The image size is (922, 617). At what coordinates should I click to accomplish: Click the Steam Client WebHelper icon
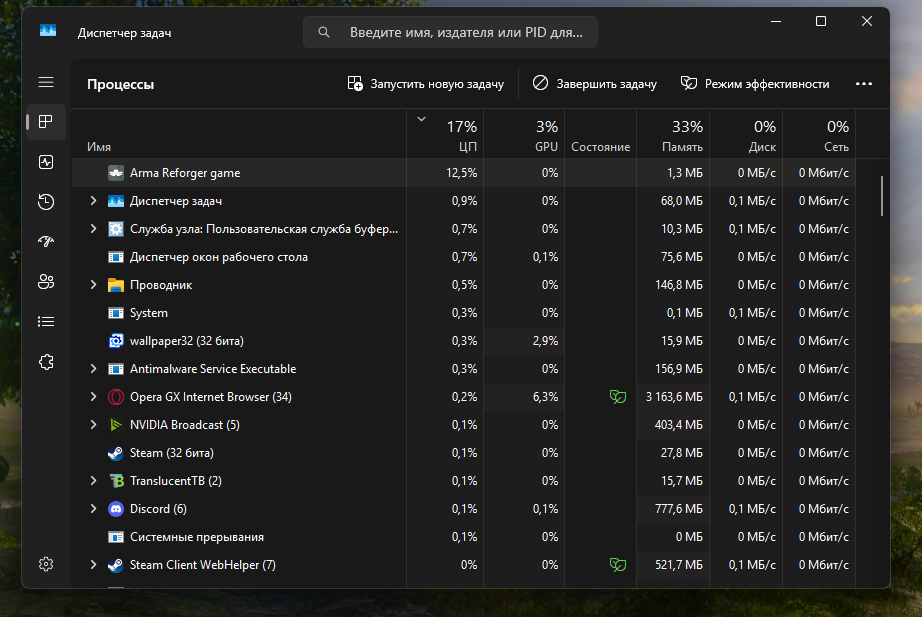pos(115,565)
